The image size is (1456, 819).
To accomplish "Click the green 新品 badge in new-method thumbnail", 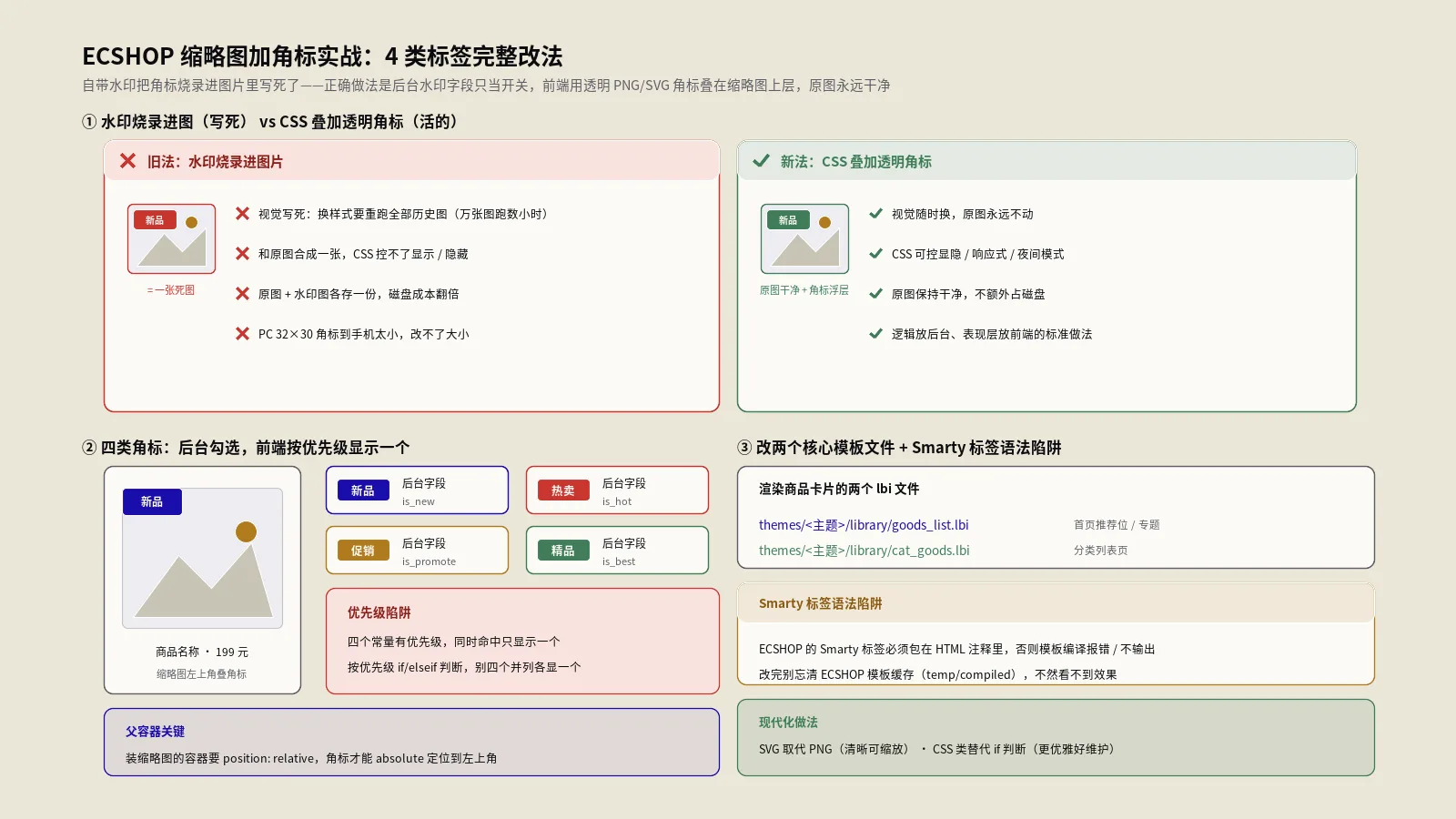I will (x=788, y=220).
